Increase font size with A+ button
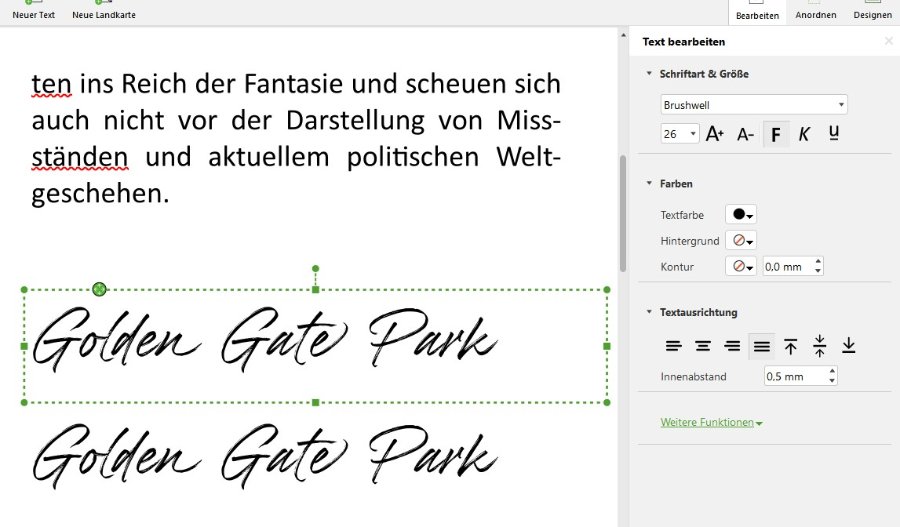Image resolution: width=900 pixels, height=527 pixels. click(x=715, y=134)
